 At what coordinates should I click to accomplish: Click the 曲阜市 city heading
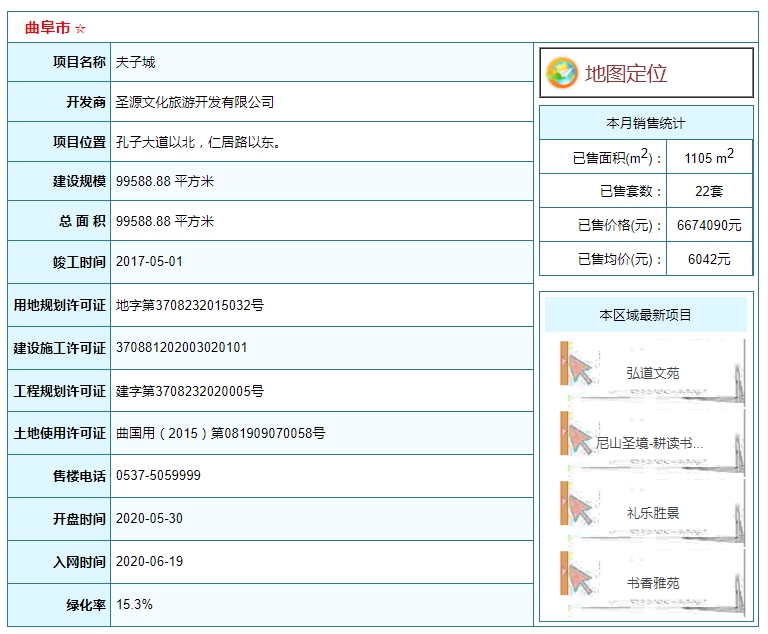tap(48, 28)
